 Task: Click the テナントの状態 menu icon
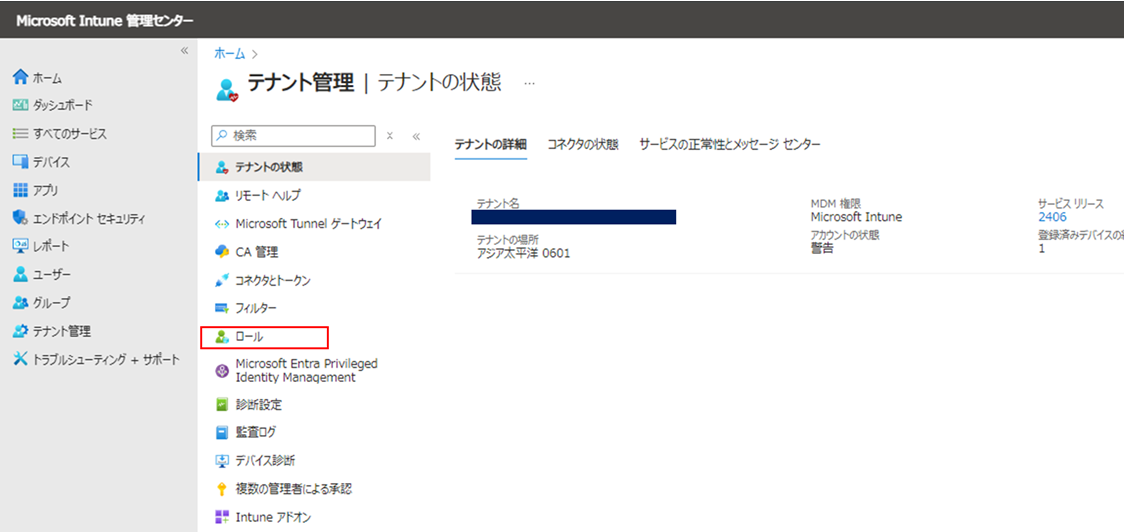click(x=222, y=168)
